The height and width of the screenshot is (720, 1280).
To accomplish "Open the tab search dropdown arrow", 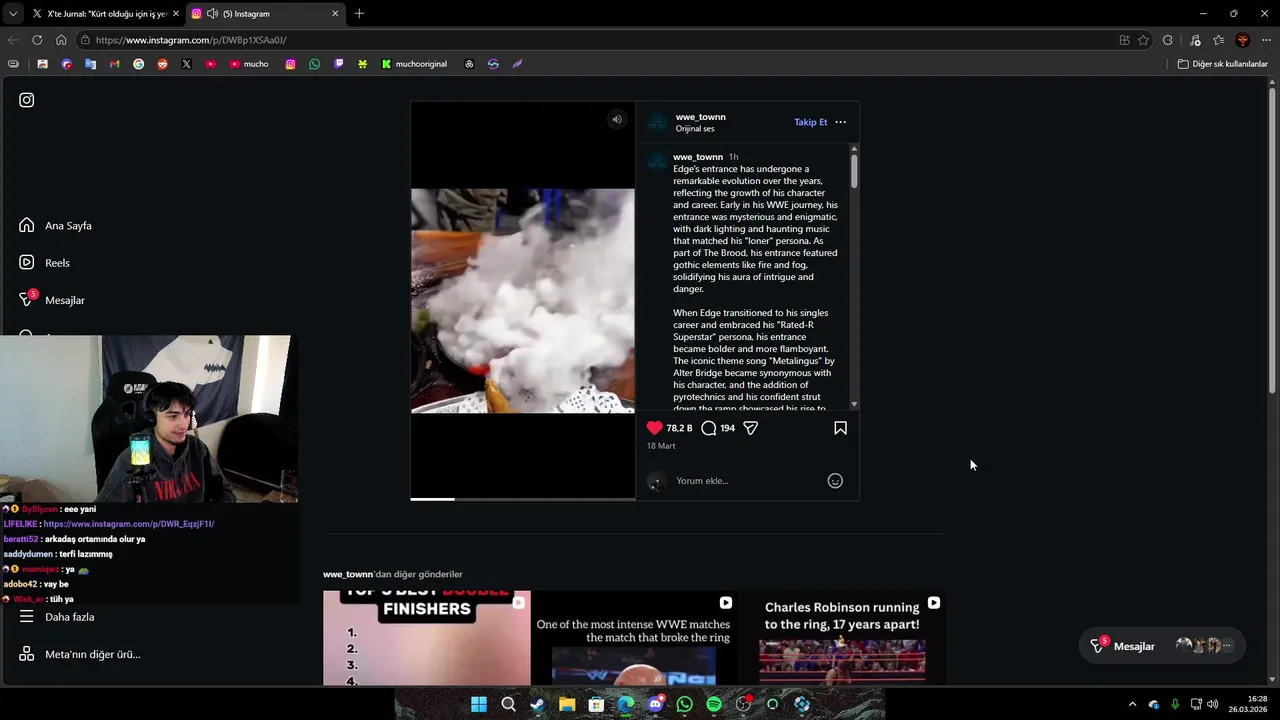I will click(x=13, y=14).
